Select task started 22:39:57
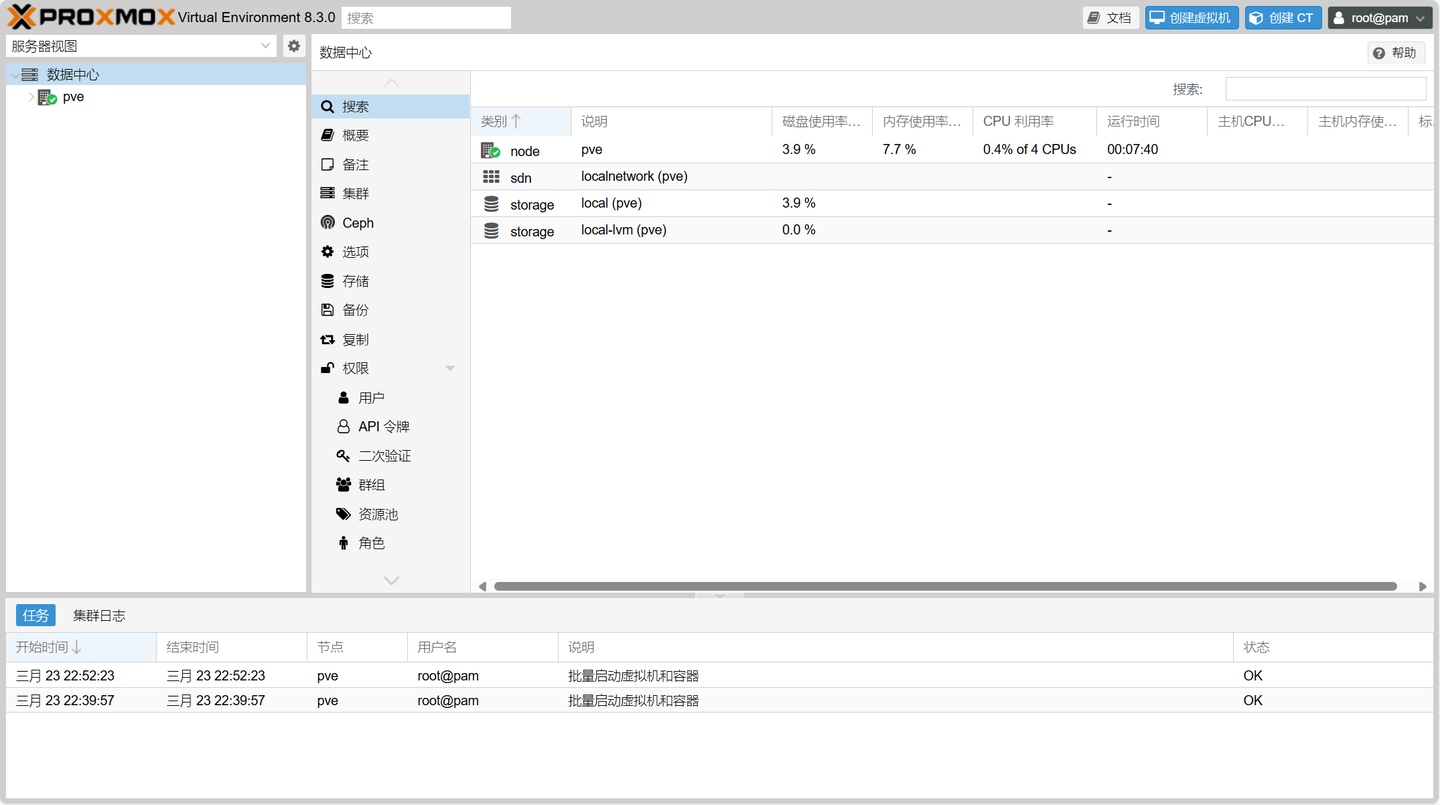 click(x=720, y=700)
